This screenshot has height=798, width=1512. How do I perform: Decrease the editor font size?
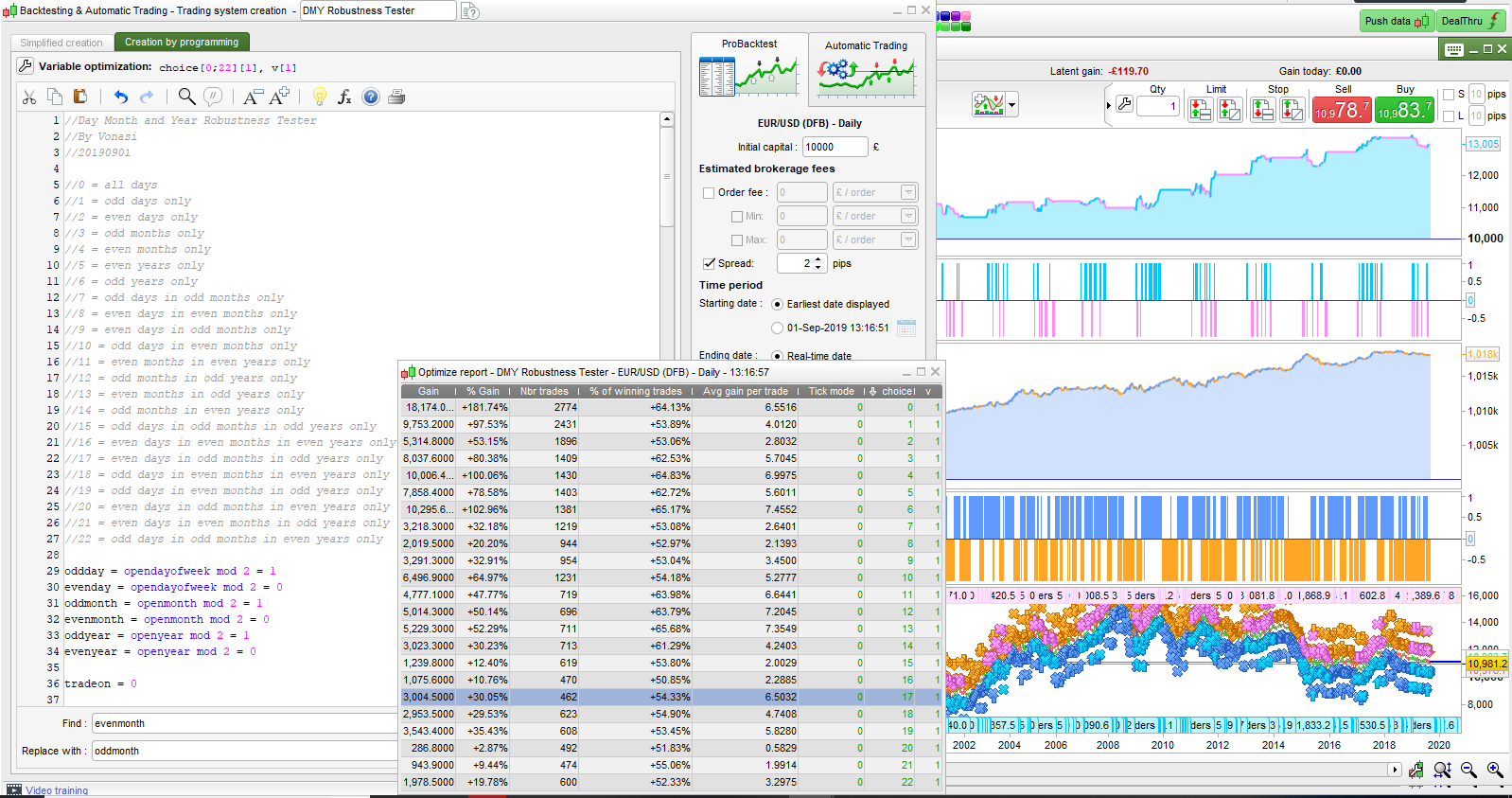(251, 97)
